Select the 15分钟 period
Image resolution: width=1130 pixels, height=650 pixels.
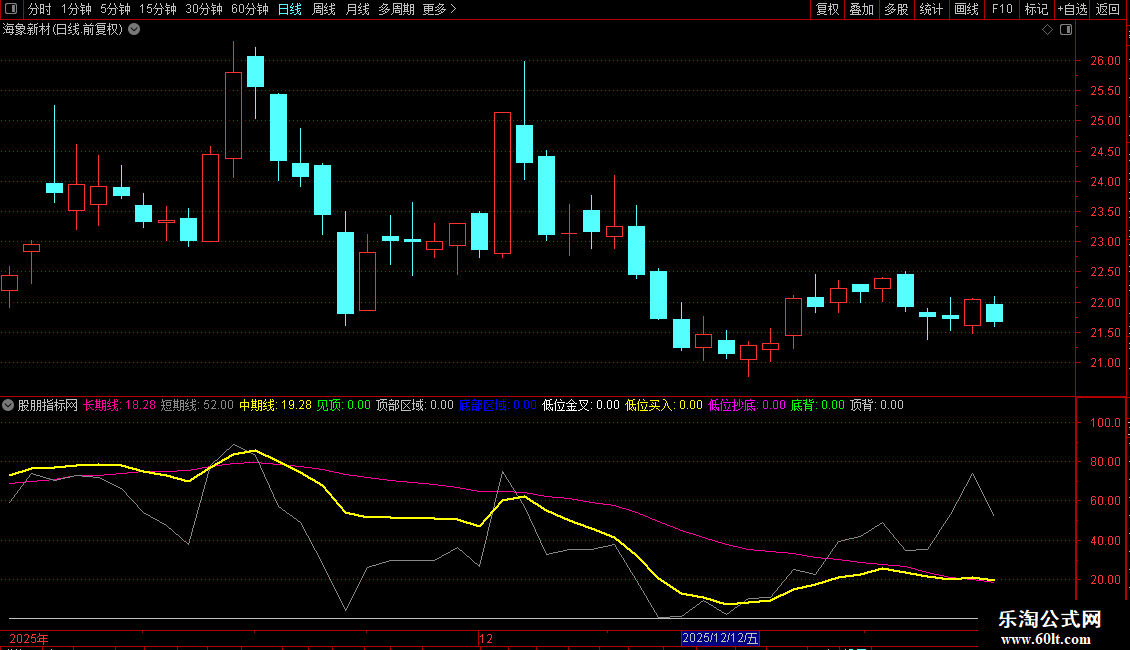pyautogui.click(x=158, y=9)
